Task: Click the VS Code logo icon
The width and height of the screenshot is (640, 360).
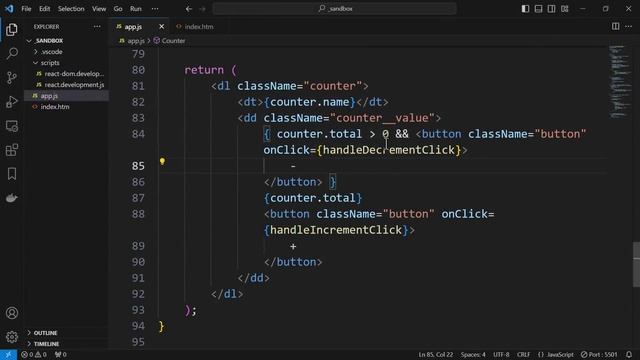Action: 9,9
